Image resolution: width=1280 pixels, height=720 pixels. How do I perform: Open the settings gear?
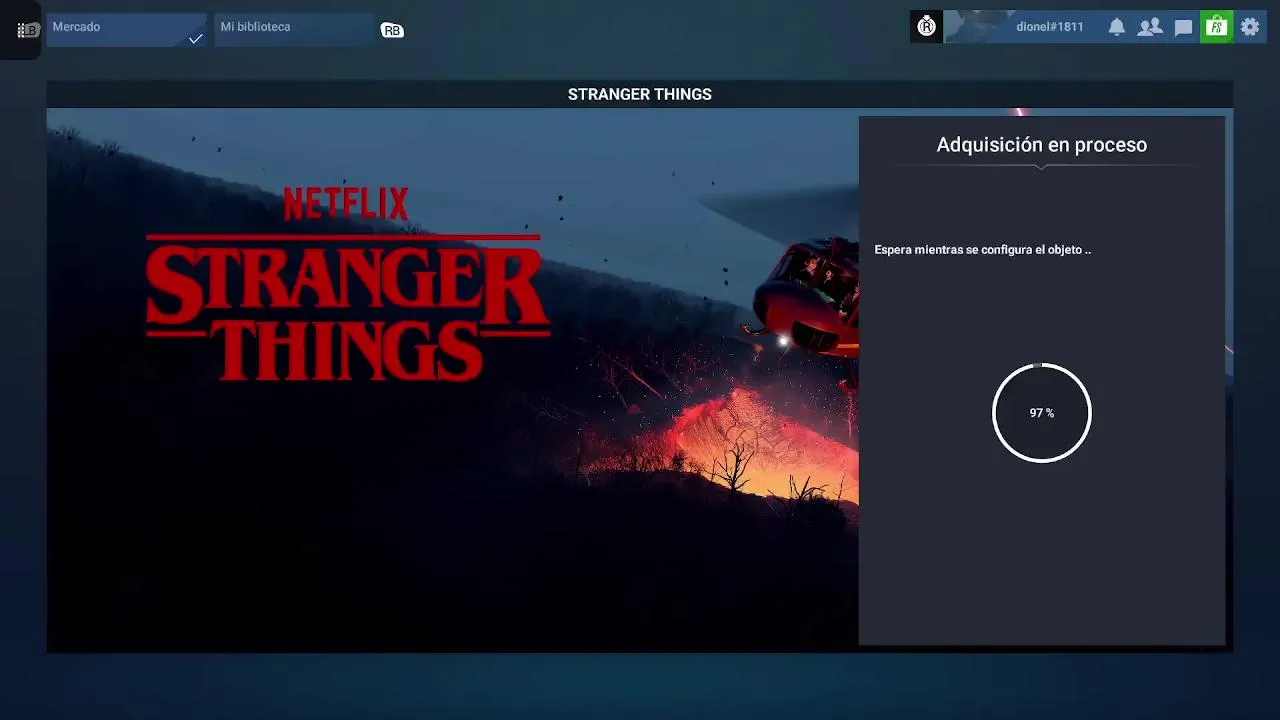(1250, 27)
